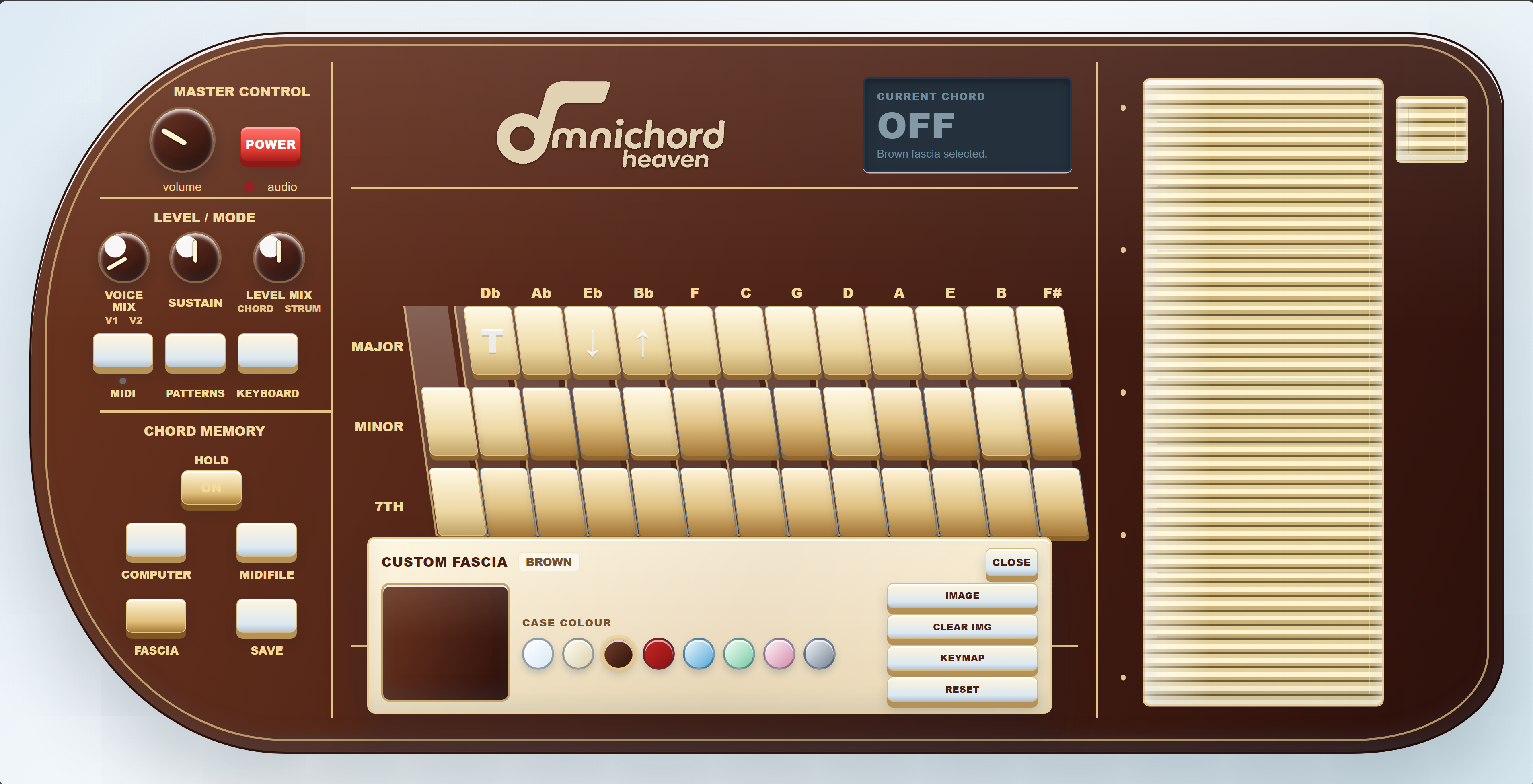Click the large strum plate

1263,392
